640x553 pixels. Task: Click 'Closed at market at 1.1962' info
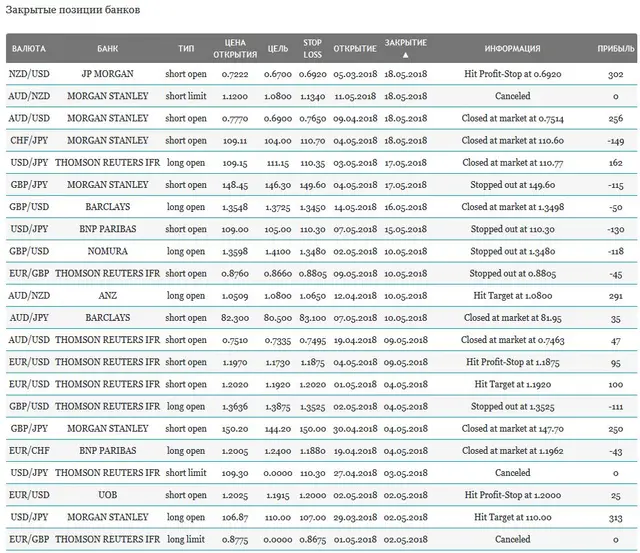click(x=513, y=451)
